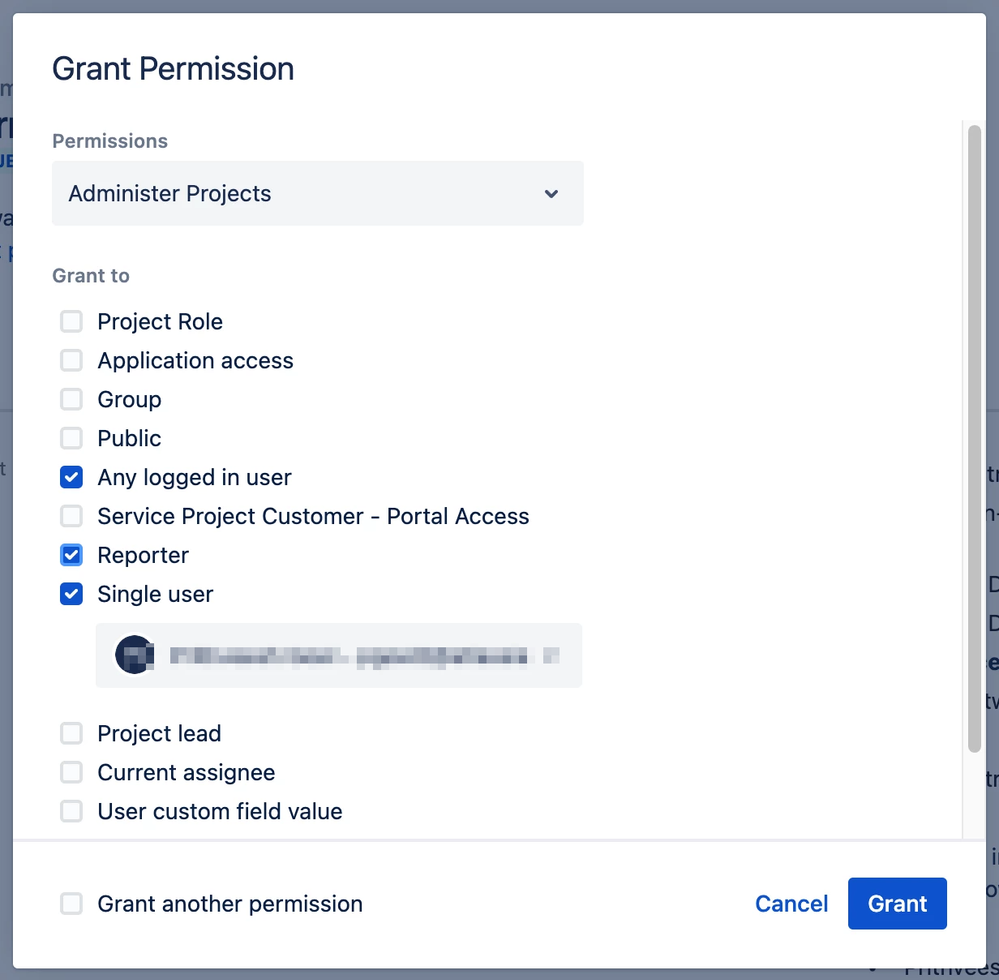The width and height of the screenshot is (999, 980).
Task: Check the Group option
Action: pos(71,399)
